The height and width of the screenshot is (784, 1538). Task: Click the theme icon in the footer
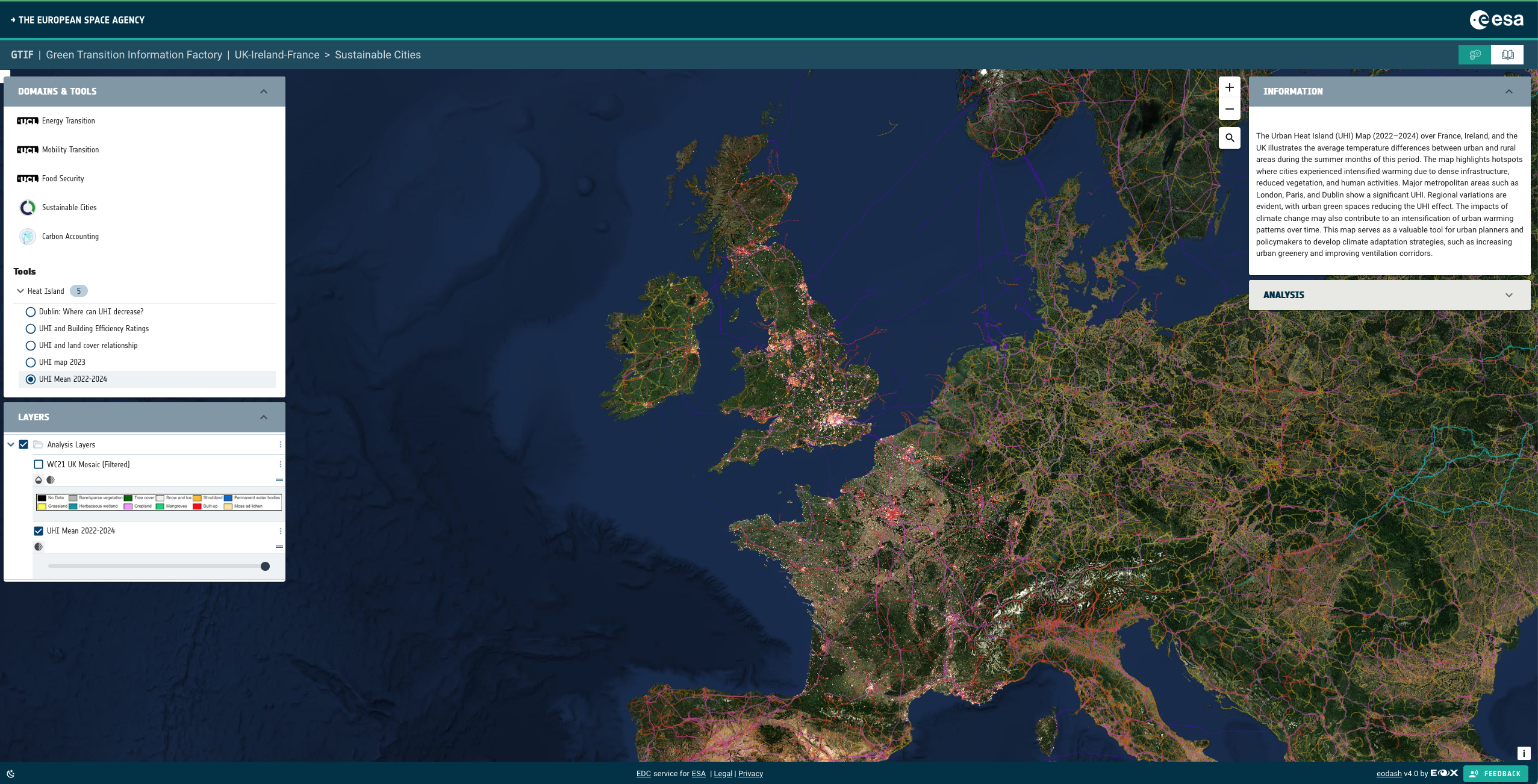tap(10, 774)
